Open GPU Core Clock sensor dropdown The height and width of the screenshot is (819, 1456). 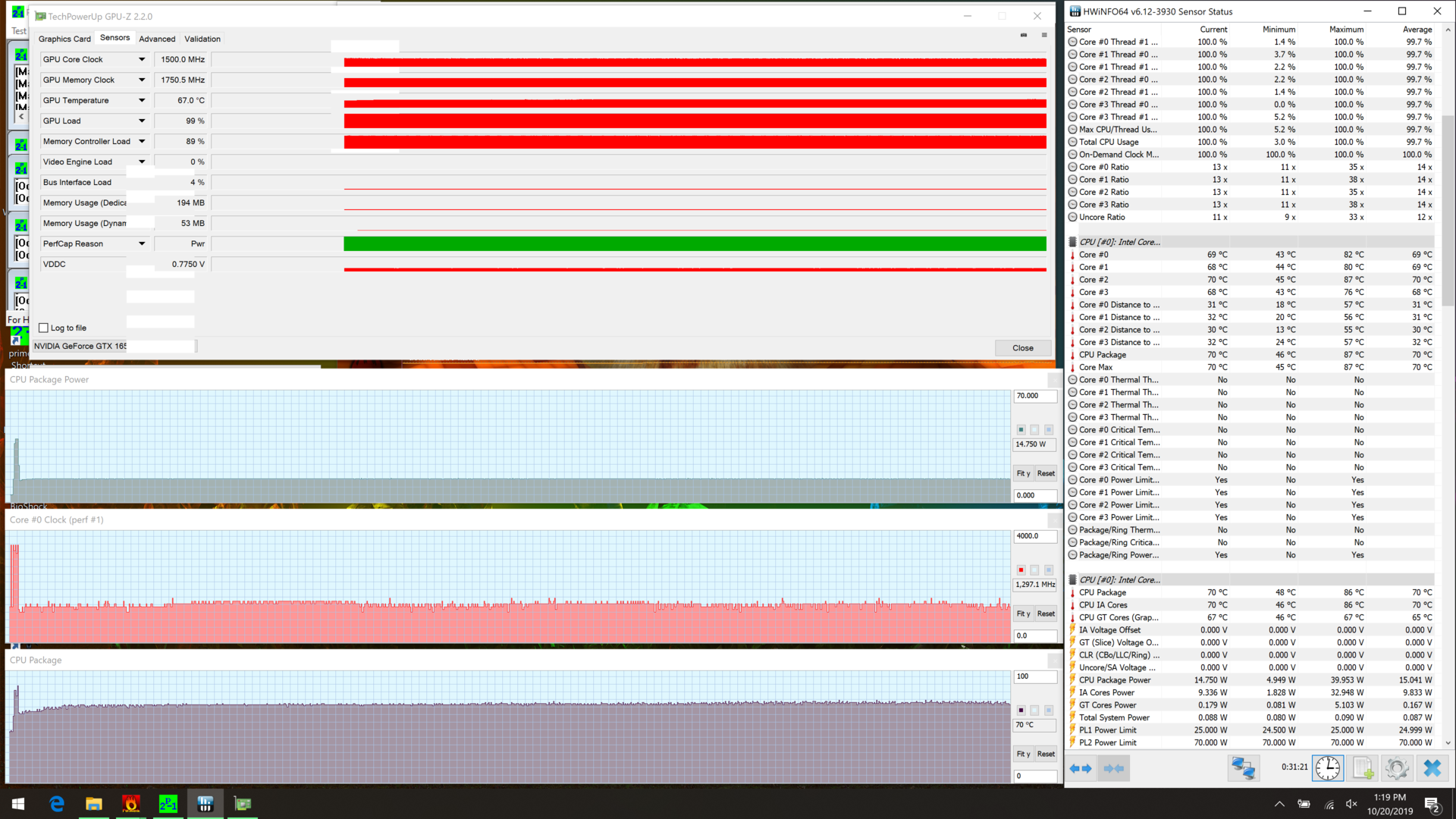(142, 59)
